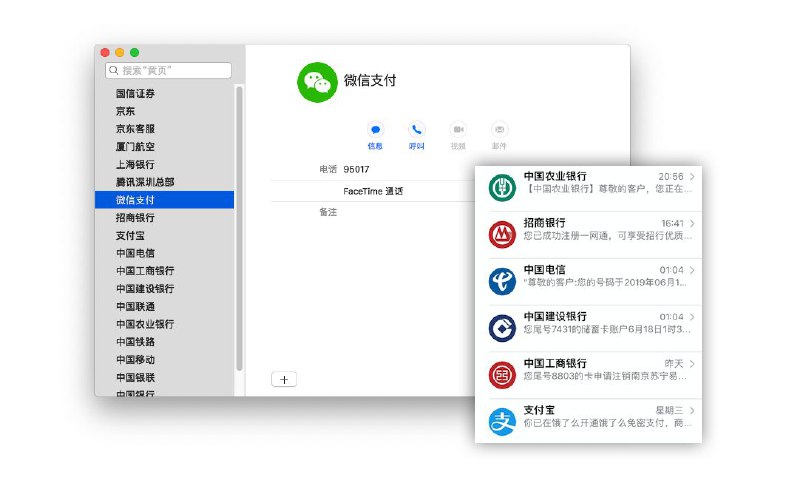Open the 支付宝 message chevron
Viewport: 800px width, 489px height.
click(692, 410)
